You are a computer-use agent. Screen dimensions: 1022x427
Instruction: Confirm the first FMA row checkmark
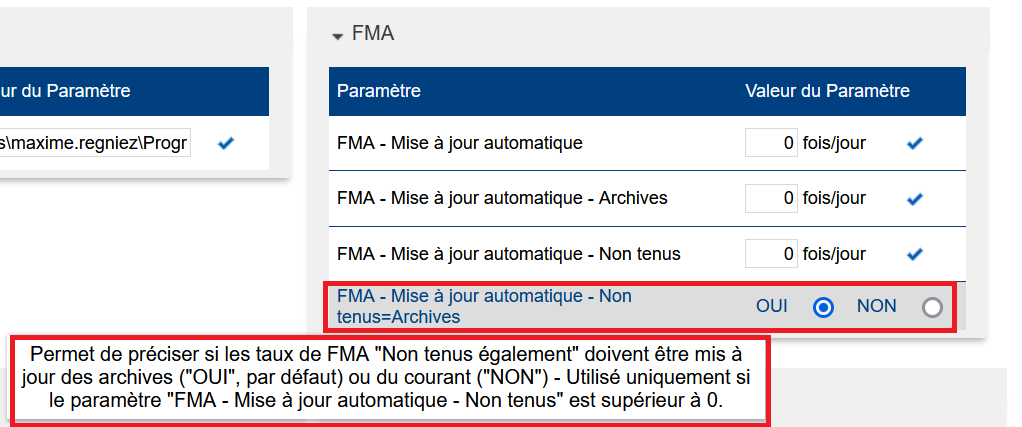(x=913, y=144)
